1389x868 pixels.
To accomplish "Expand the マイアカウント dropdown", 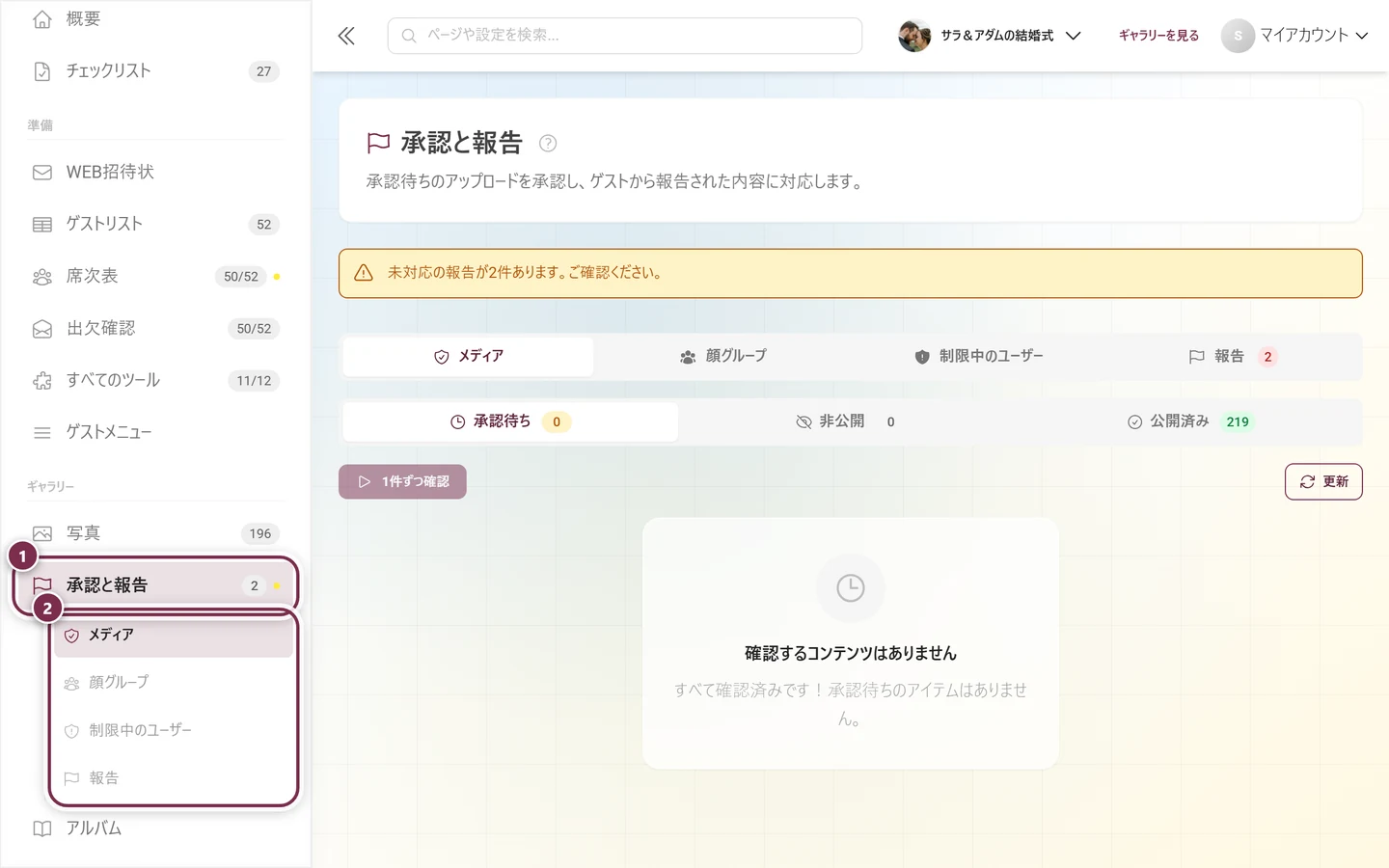I will click(x=1295, y=36).
